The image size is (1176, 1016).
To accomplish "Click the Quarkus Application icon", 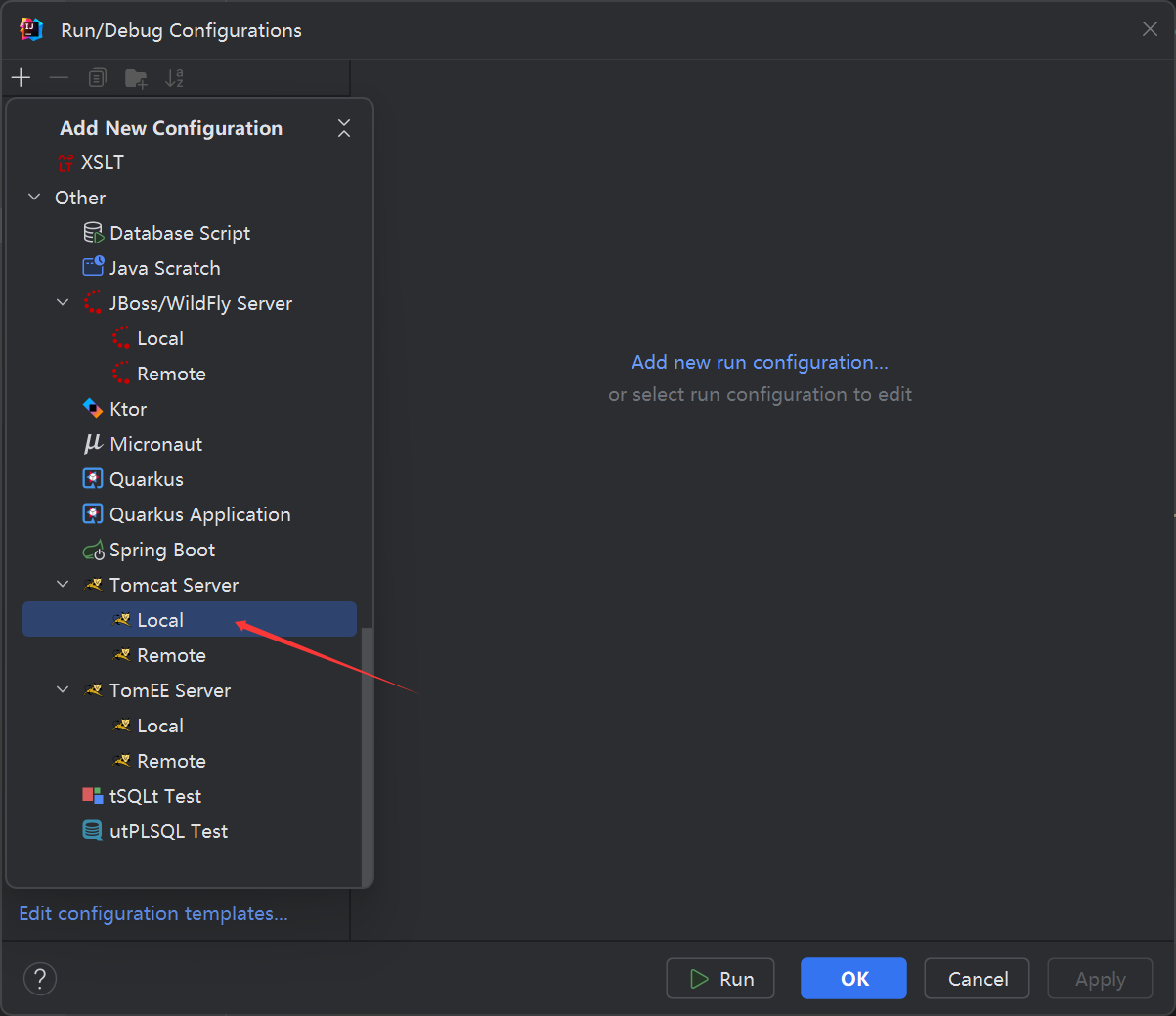I will 93,514.
